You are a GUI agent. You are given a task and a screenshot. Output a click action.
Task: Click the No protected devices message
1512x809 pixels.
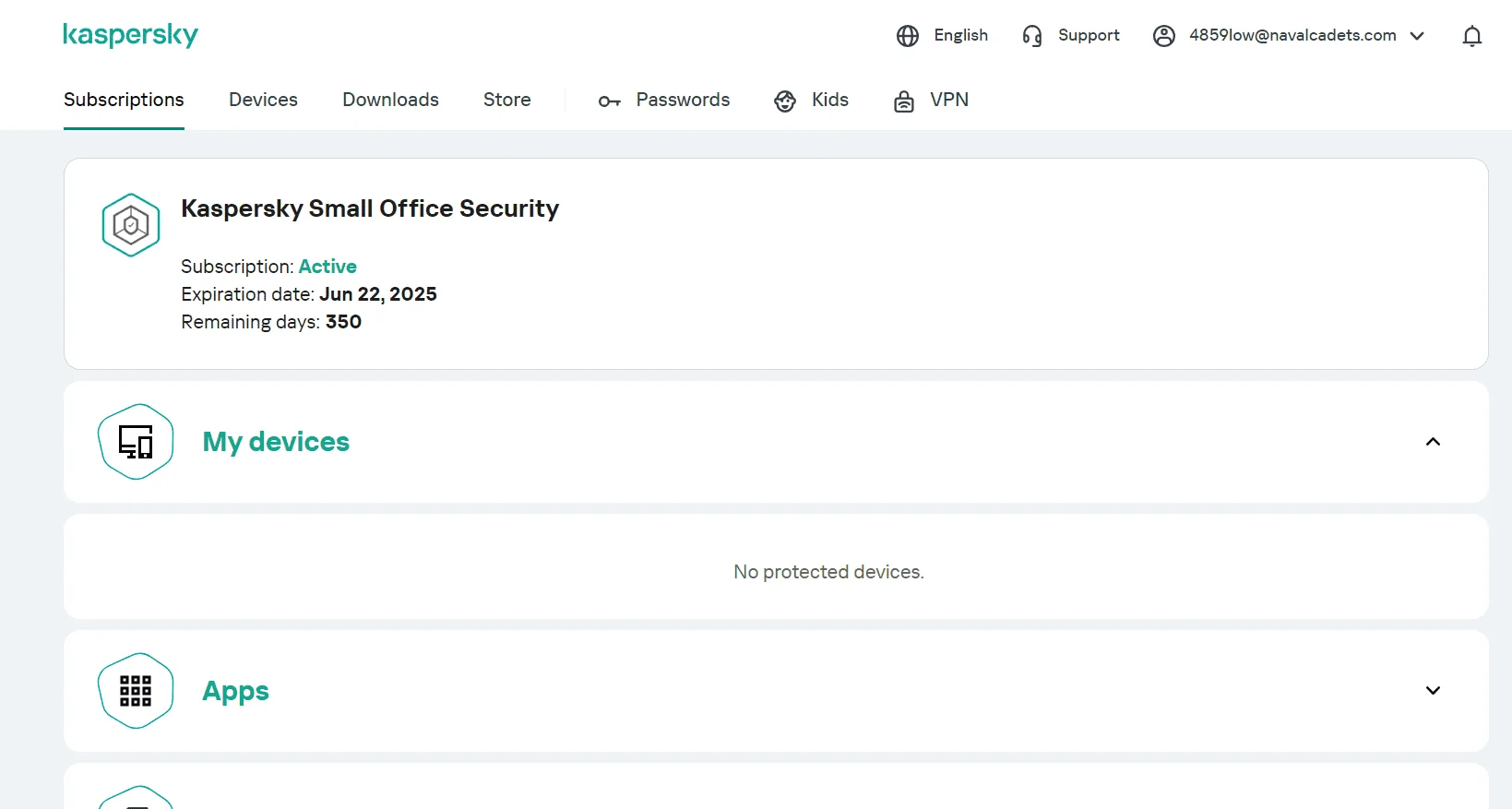828,572
